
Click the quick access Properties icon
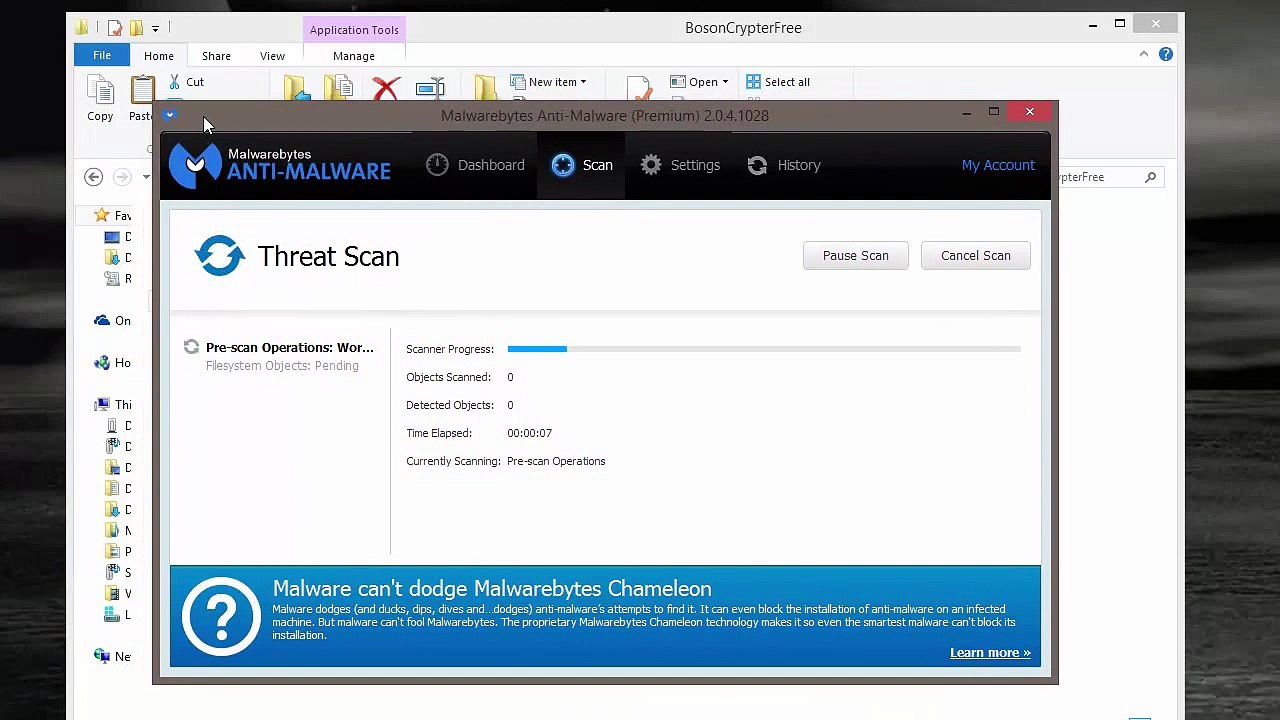pos(115,28)
